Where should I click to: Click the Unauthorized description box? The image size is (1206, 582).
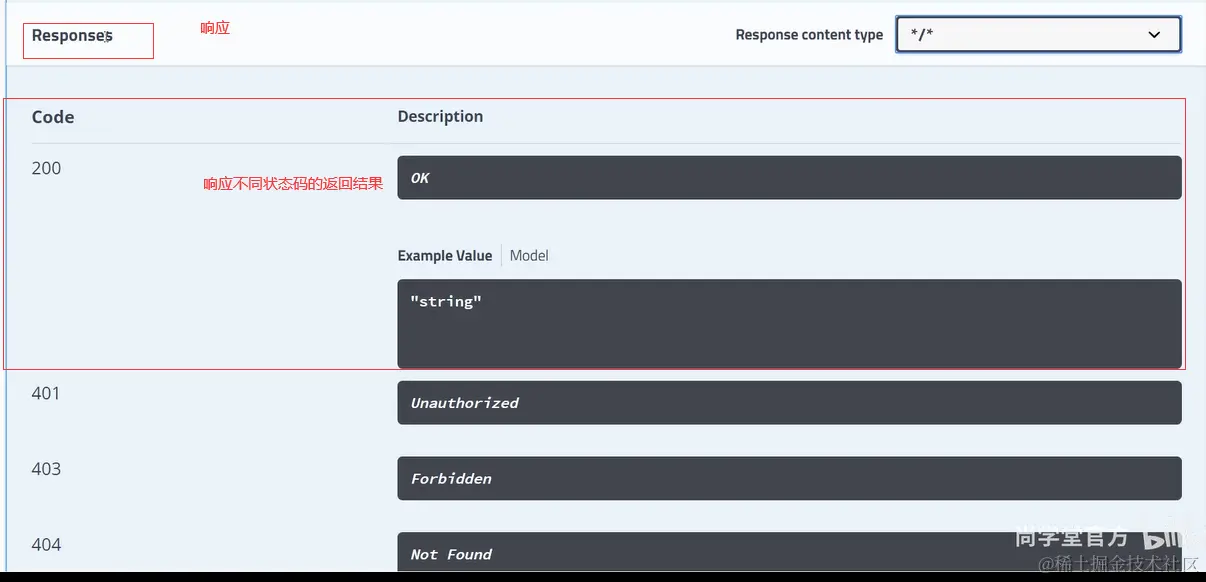789,402
